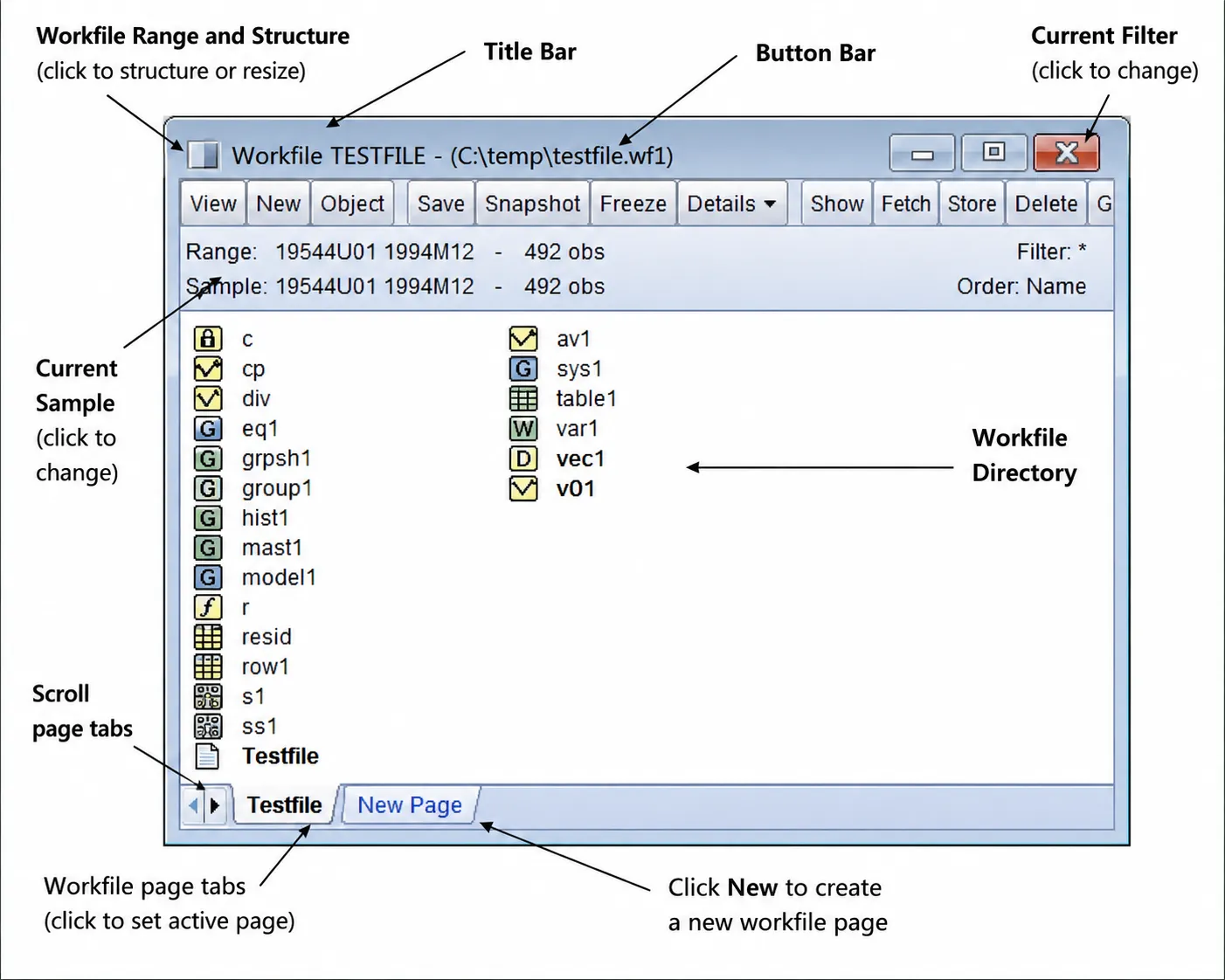
Task: Click the Filter: * field to change the filter
Action: click(x=1052, y=252)
